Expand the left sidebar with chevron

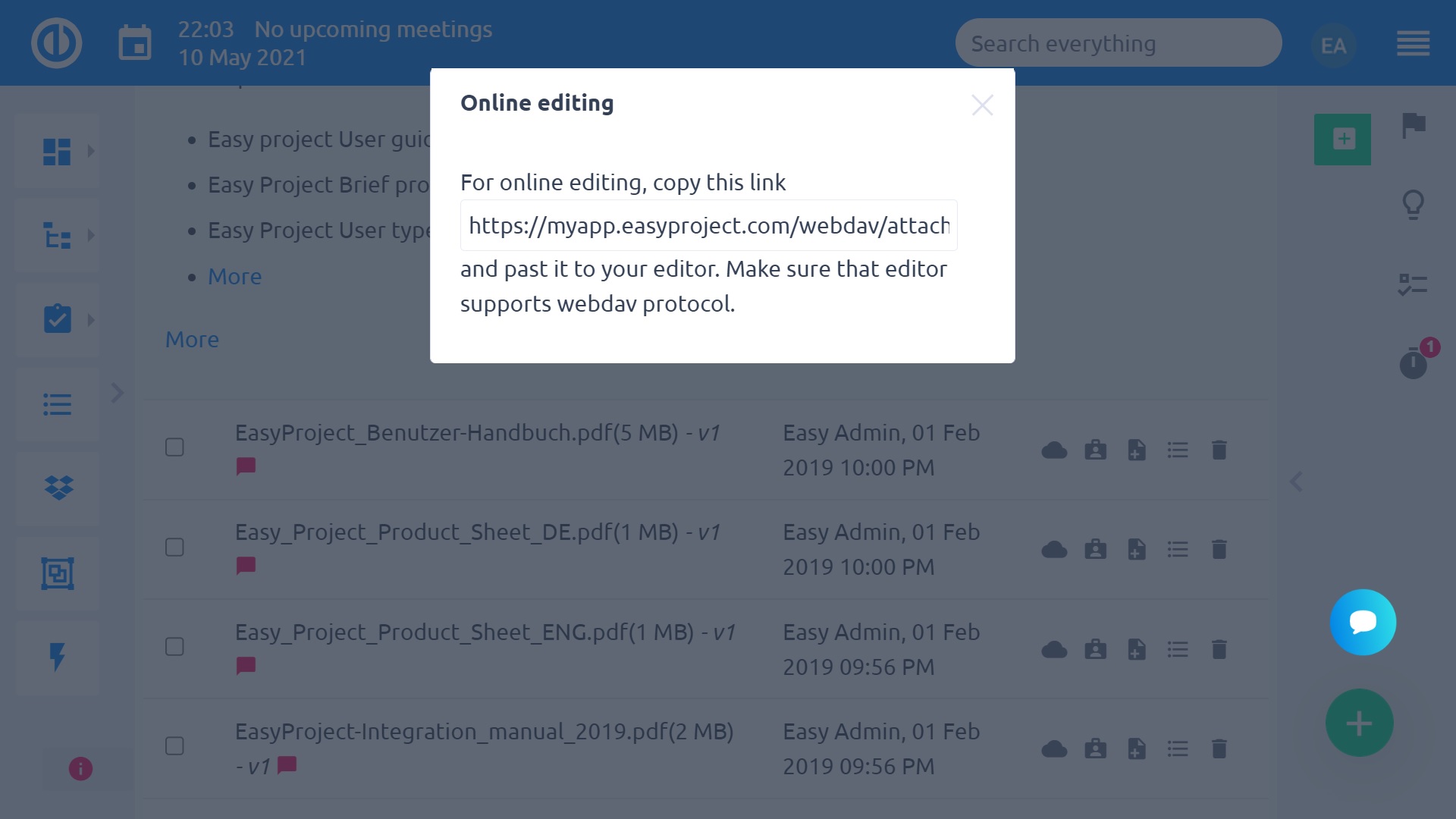pyautogui.click(x=118, y=393)
